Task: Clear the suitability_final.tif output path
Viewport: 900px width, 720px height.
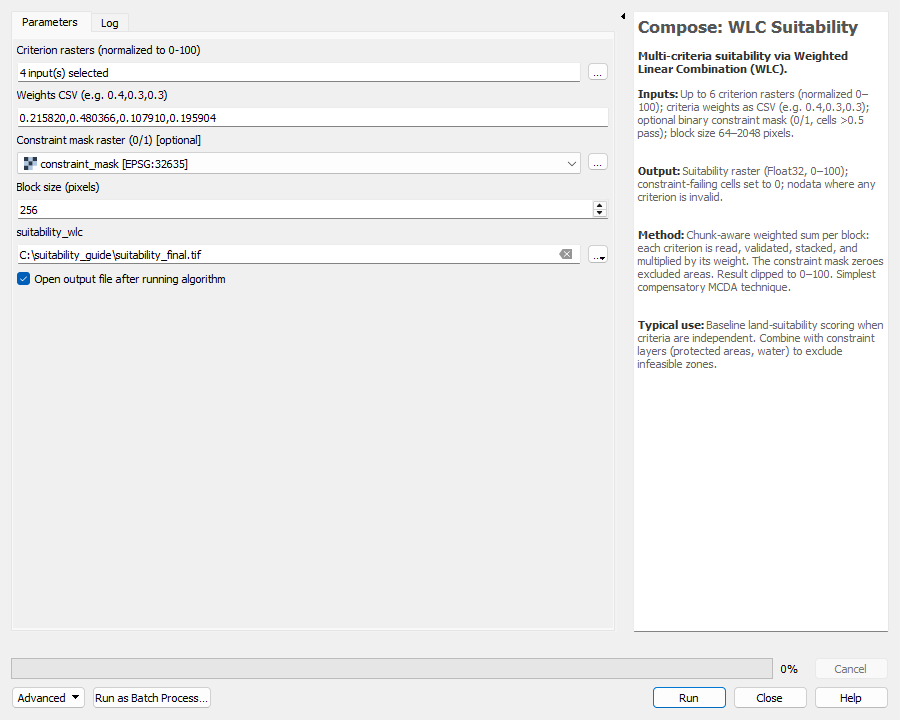Action: [566, 254]
